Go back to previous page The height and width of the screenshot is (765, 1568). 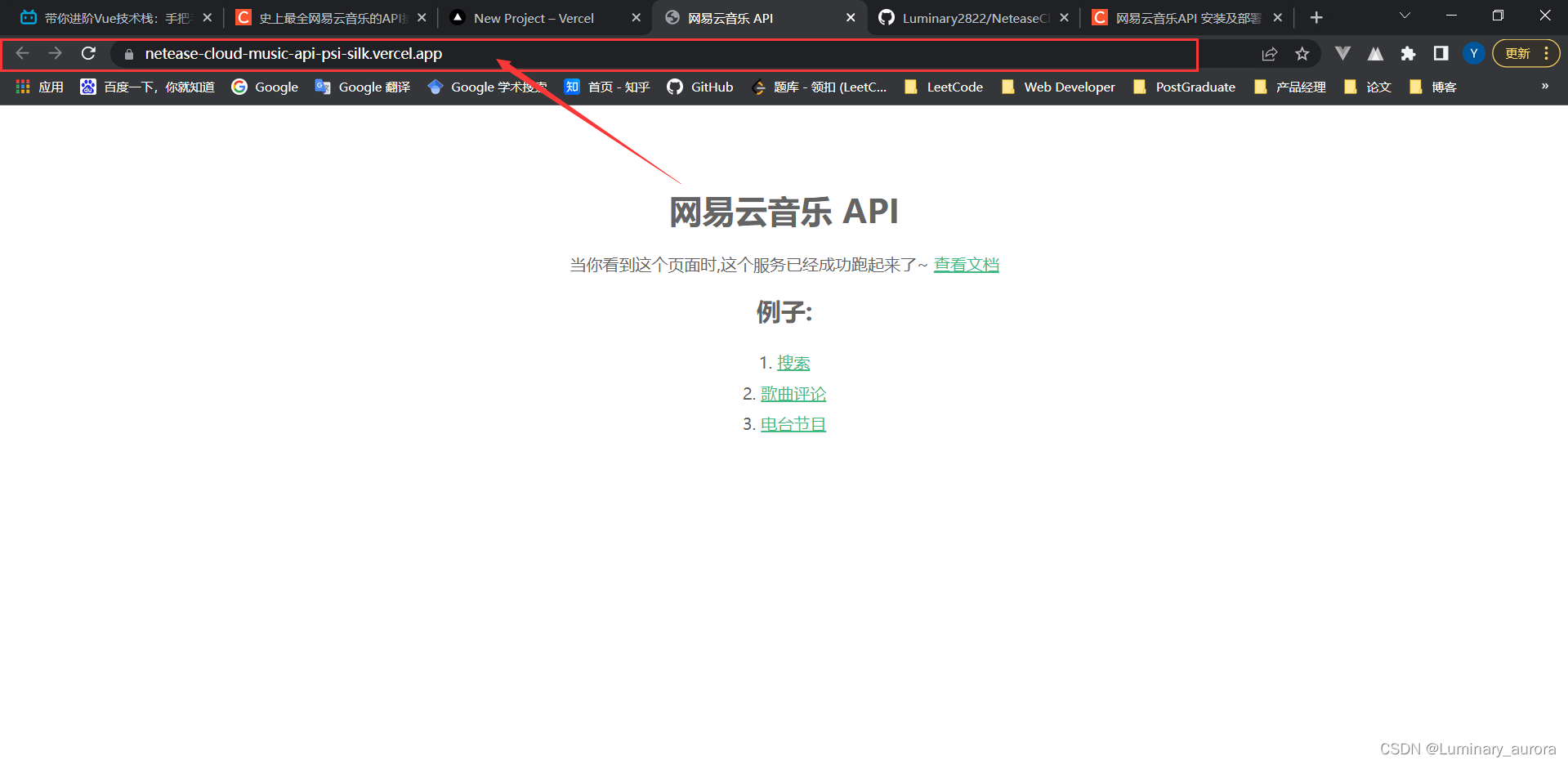(x=23, y=54)
